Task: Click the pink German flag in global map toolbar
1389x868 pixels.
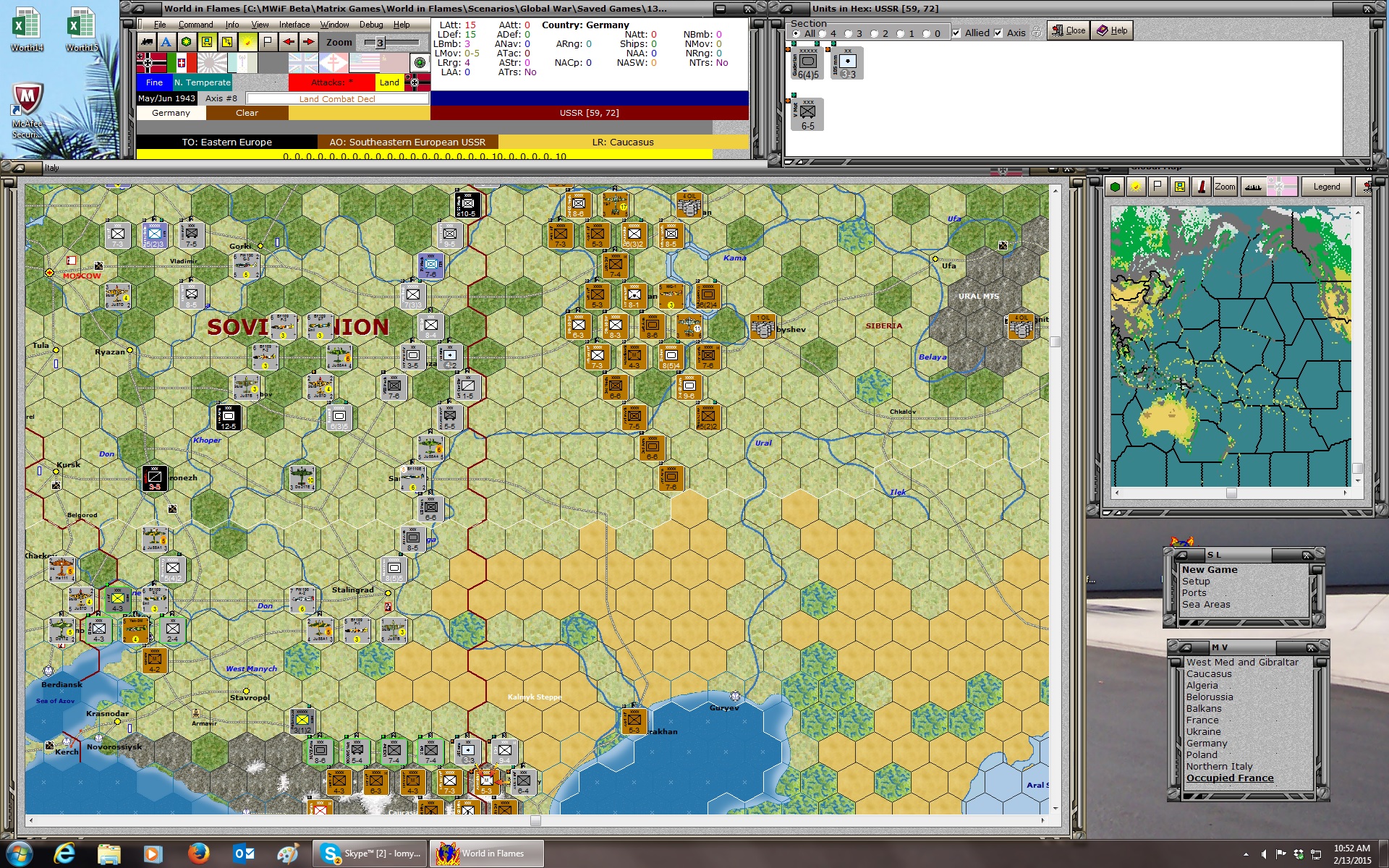Action: coord(1281,187)
